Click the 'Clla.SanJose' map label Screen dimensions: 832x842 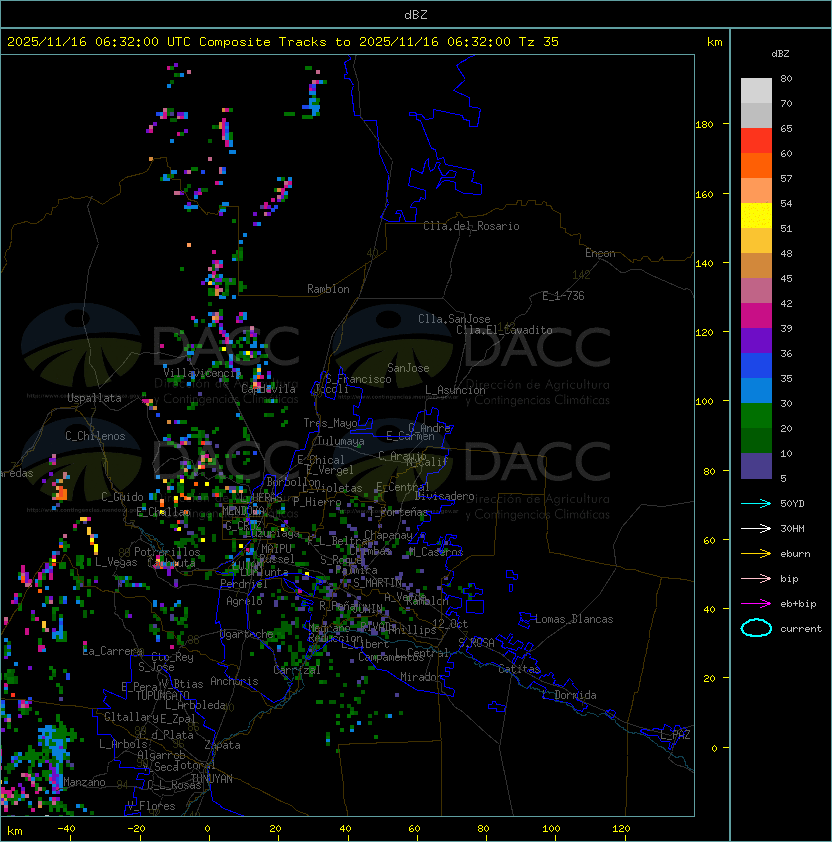454,319
